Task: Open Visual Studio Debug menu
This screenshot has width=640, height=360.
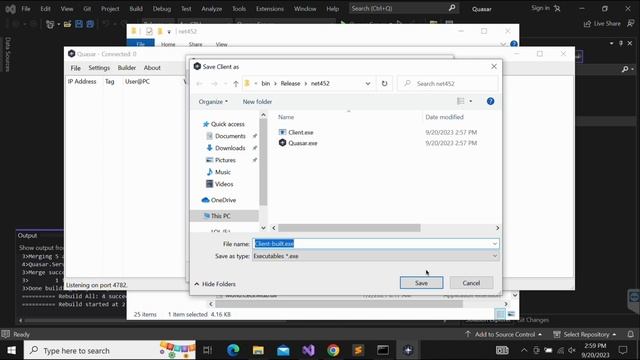Action: (162, 9)
